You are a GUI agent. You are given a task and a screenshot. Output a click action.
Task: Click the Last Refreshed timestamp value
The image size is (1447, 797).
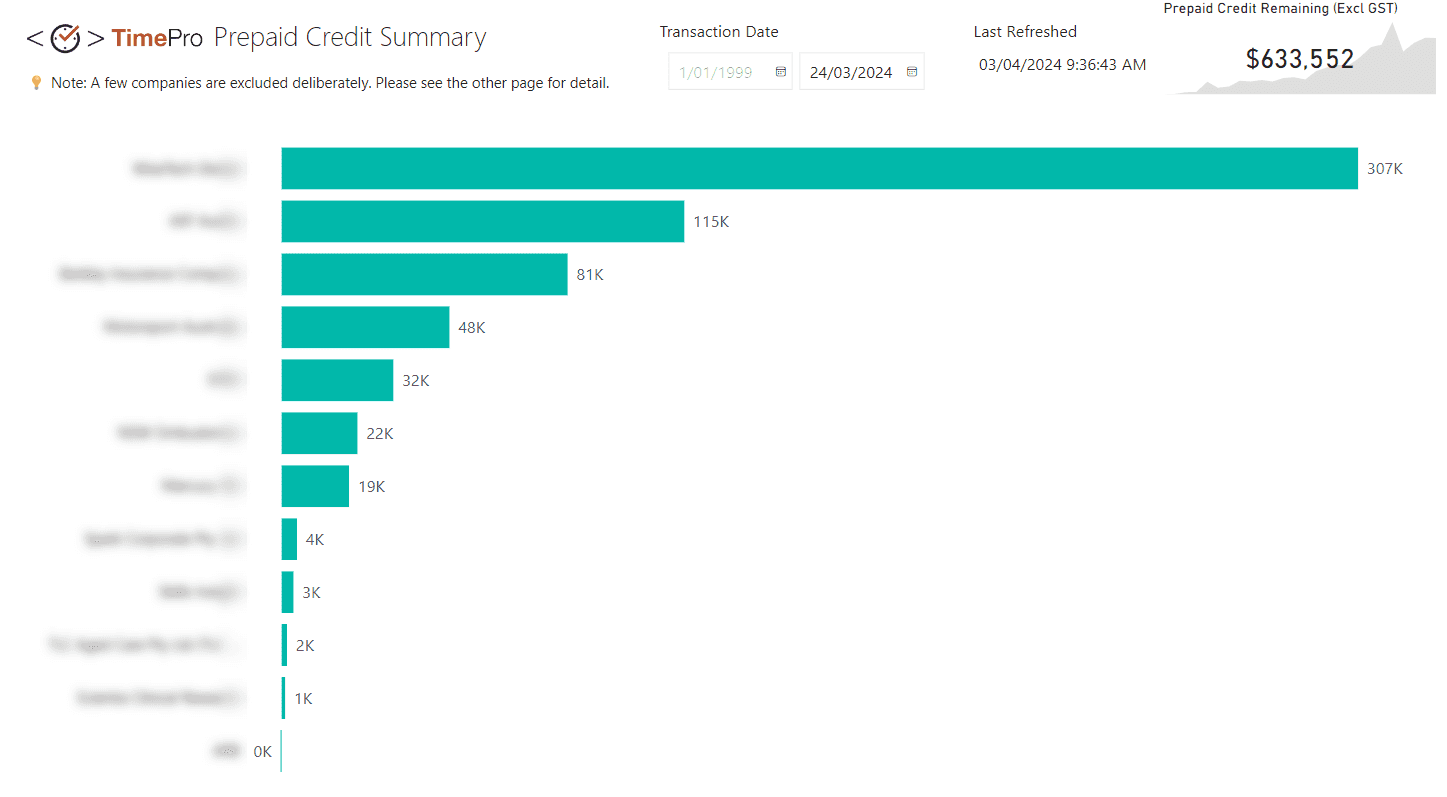[x=1062, y=65]
